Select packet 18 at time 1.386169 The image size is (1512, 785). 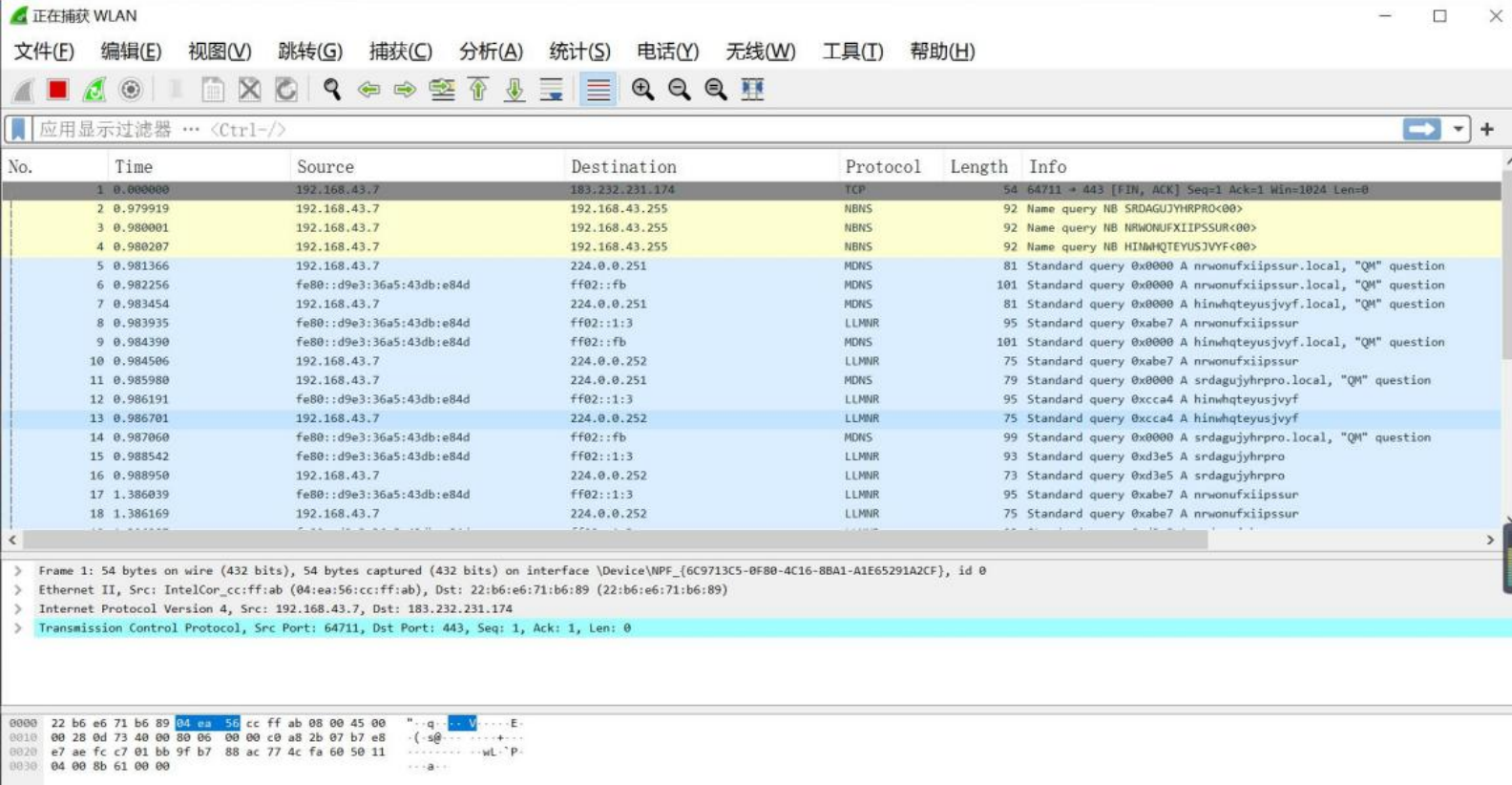click(x=751, y=514)
